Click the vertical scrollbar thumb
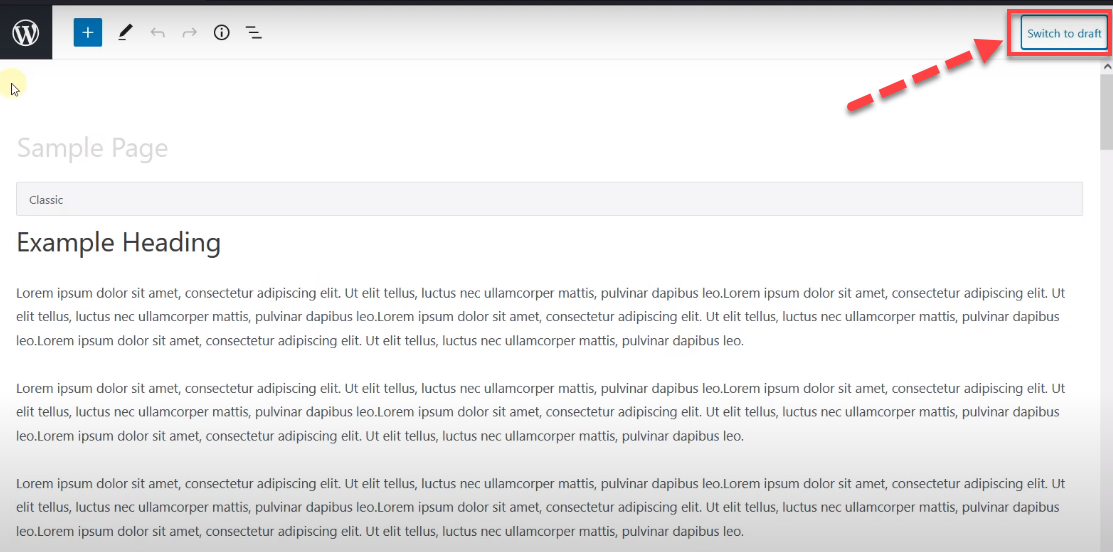1113x552 pixels. tap(1107, 111)
